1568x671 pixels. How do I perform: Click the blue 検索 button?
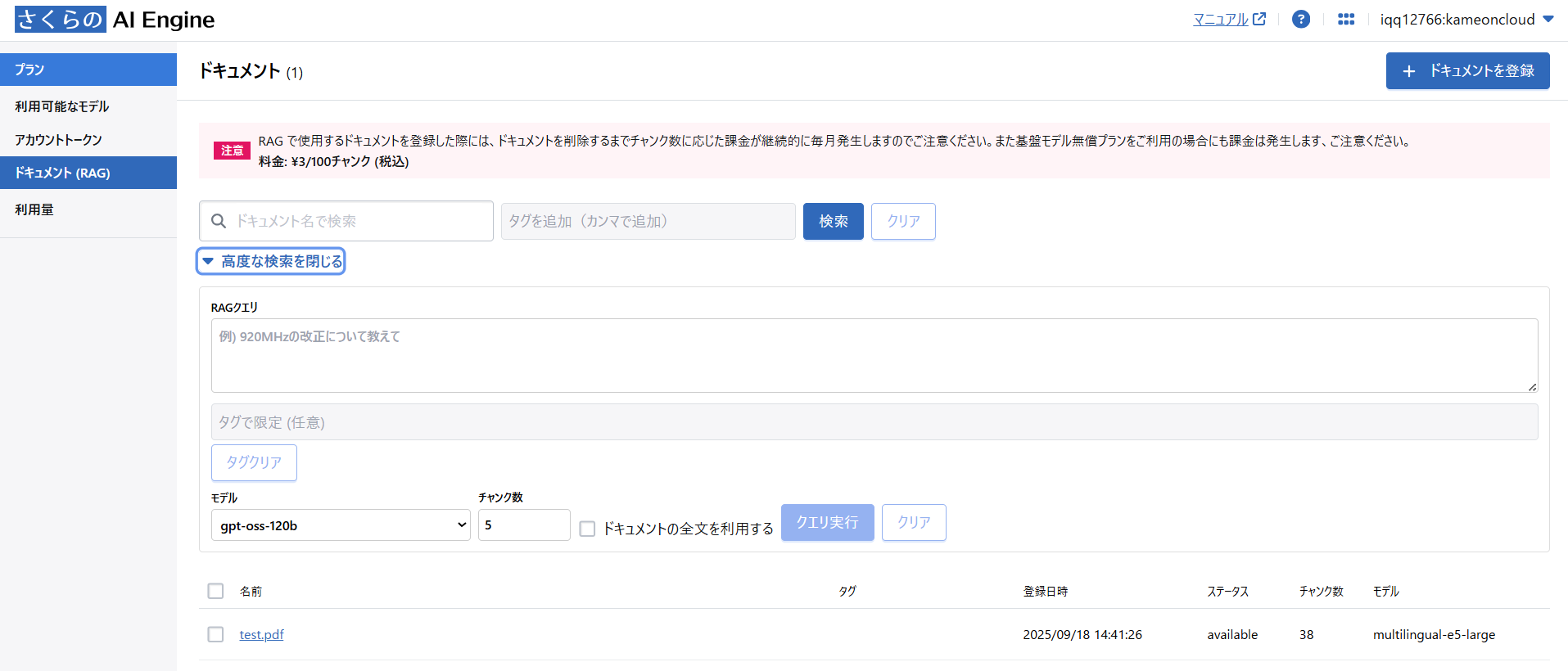833,221
